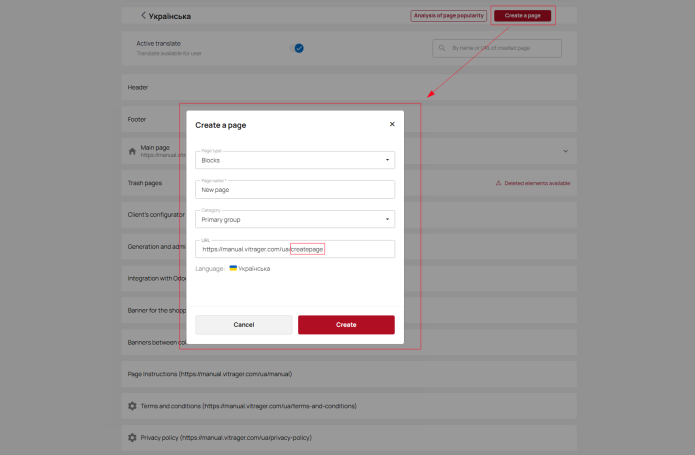
Task: Click the gear icon next to Terms and conditions
Action: pos(132,406)
